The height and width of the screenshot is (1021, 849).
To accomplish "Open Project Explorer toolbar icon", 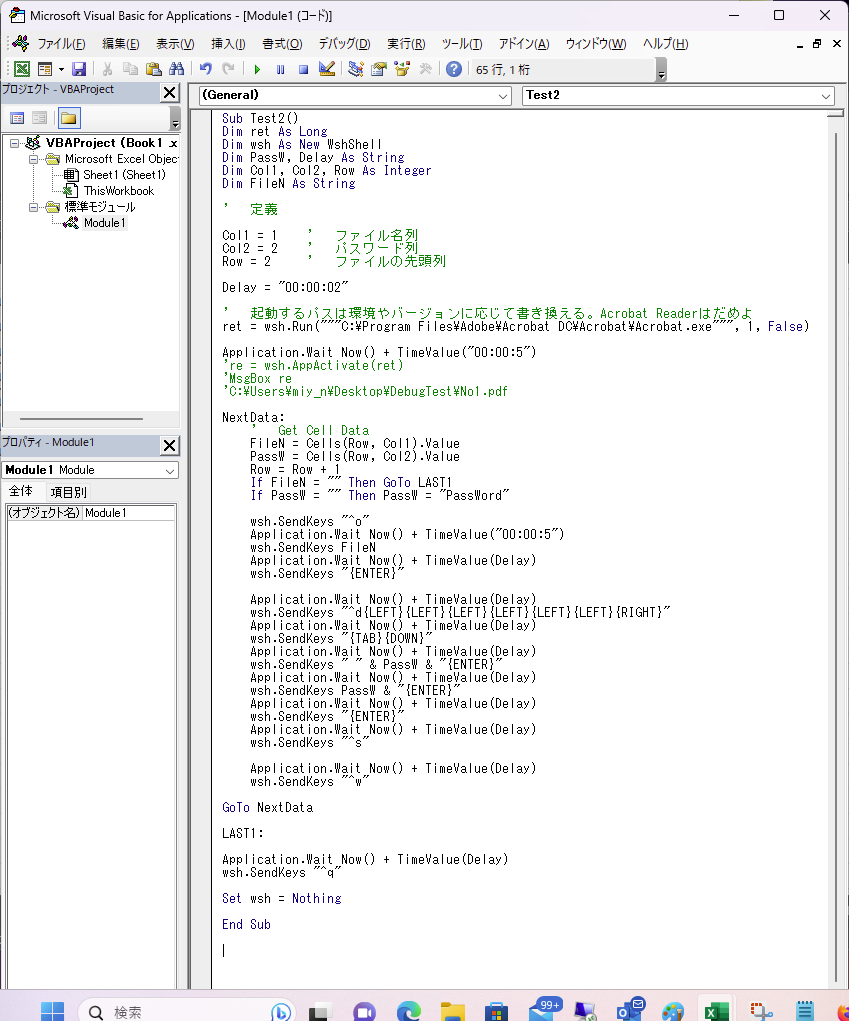I will click(x=355, y=68).
